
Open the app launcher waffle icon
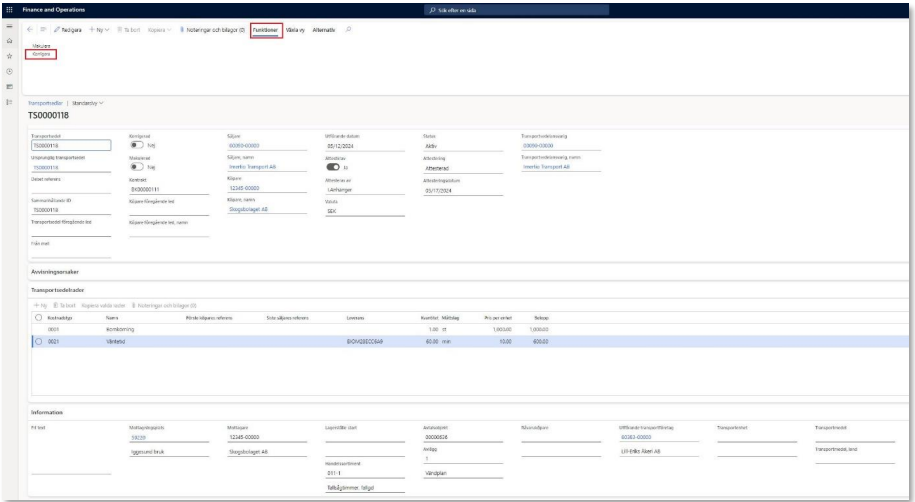(9, 9)
